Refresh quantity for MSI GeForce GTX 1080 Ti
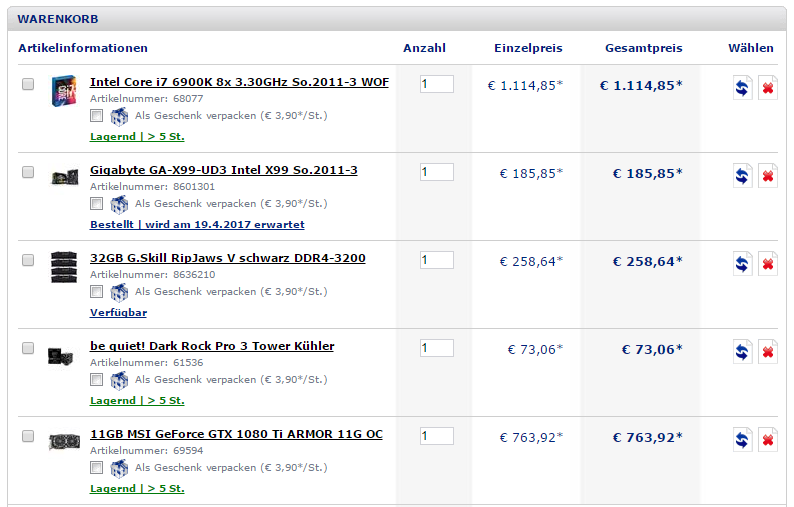The height and width of the screenshot is (507, 794). pos(742,440)
